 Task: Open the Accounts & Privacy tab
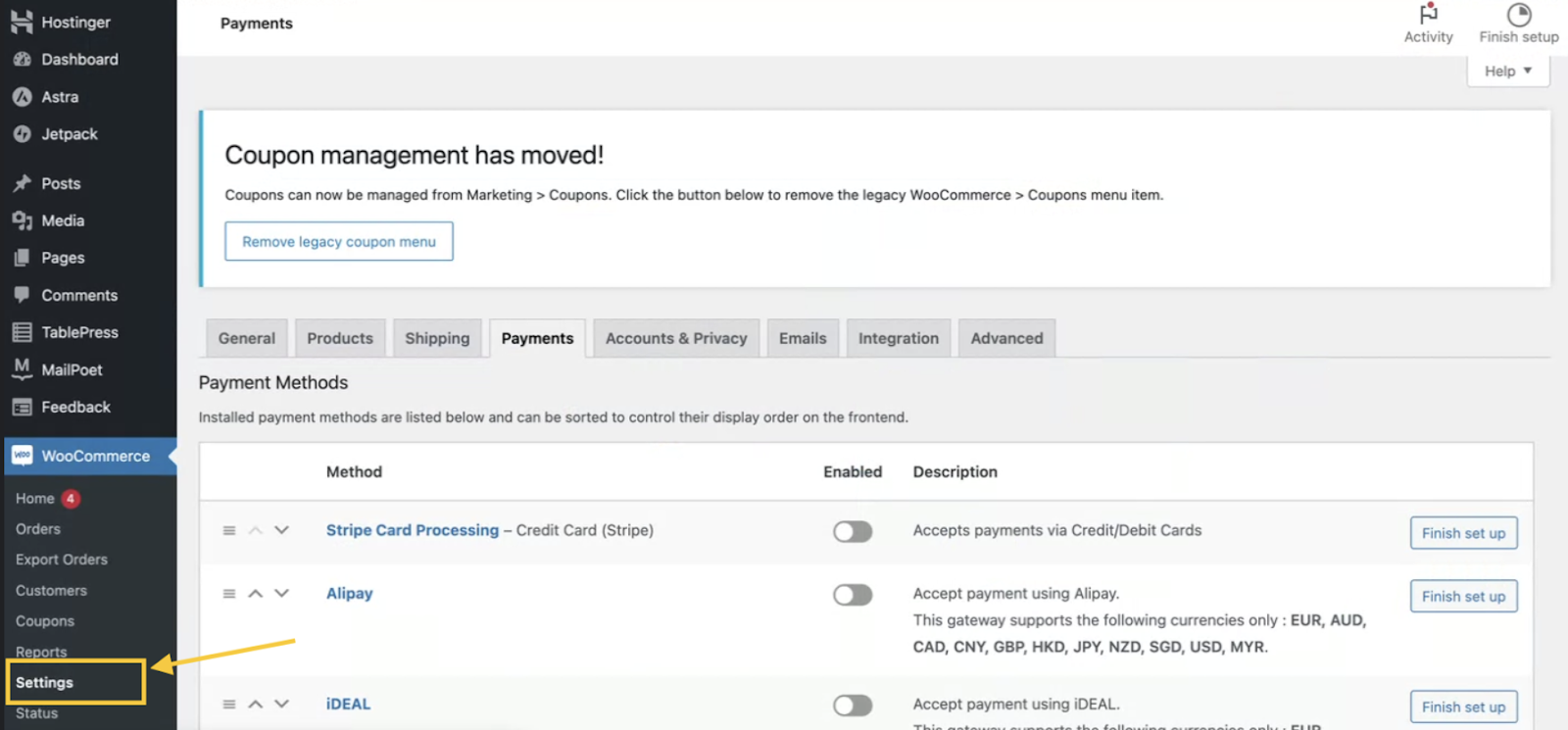676,338
